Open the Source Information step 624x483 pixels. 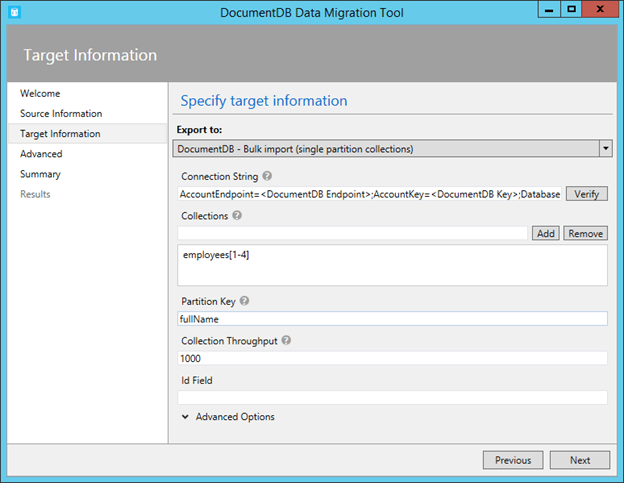pos(61,114)
